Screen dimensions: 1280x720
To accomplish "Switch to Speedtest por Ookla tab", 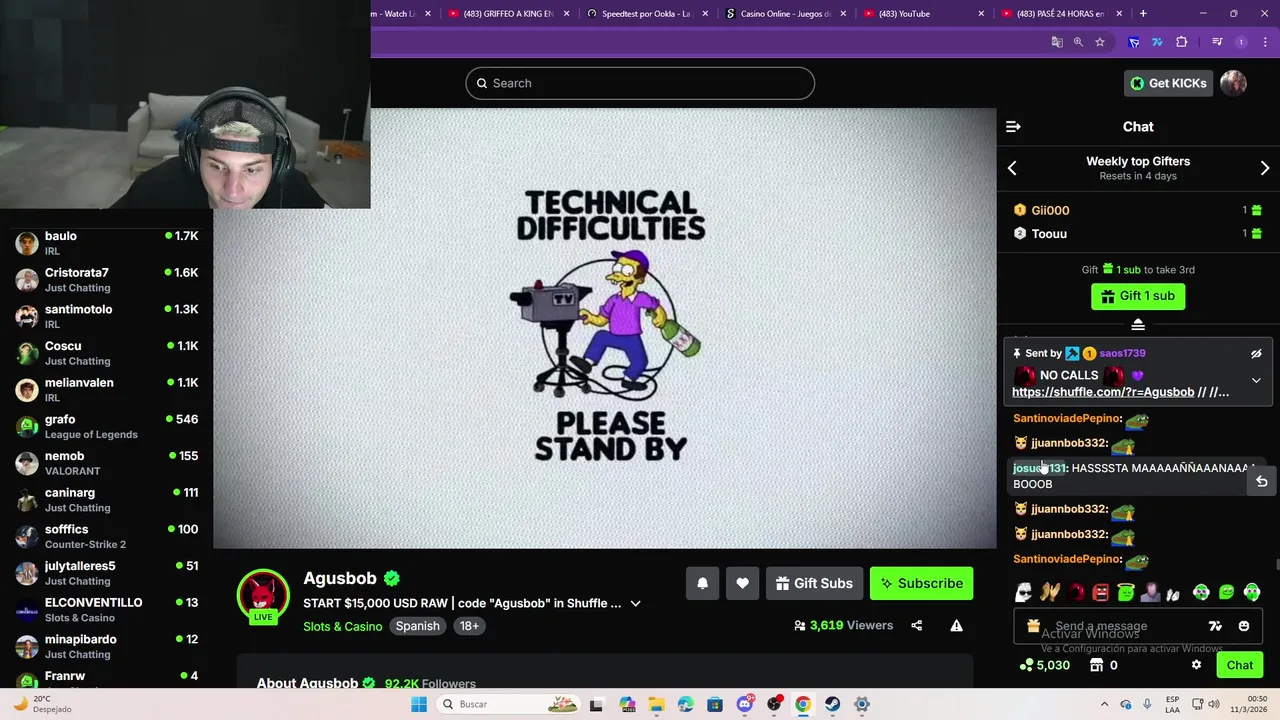I will 646,14.
